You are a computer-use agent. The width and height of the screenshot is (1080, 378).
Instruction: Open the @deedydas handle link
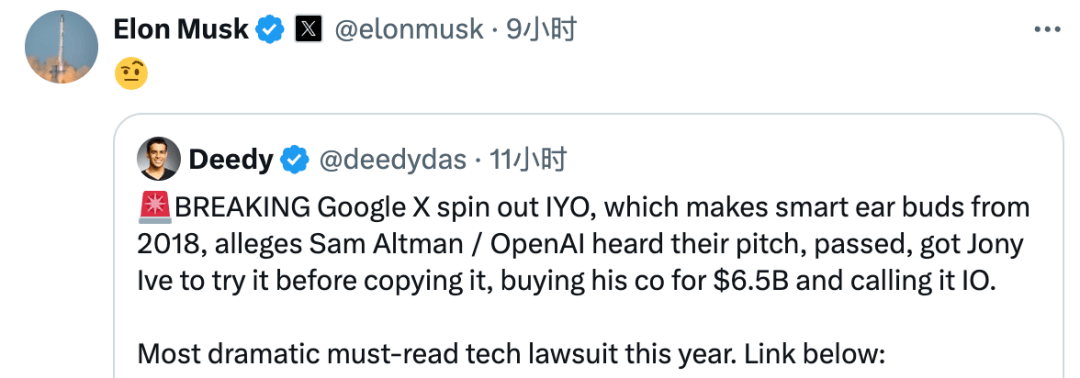(x=392, y=160)
